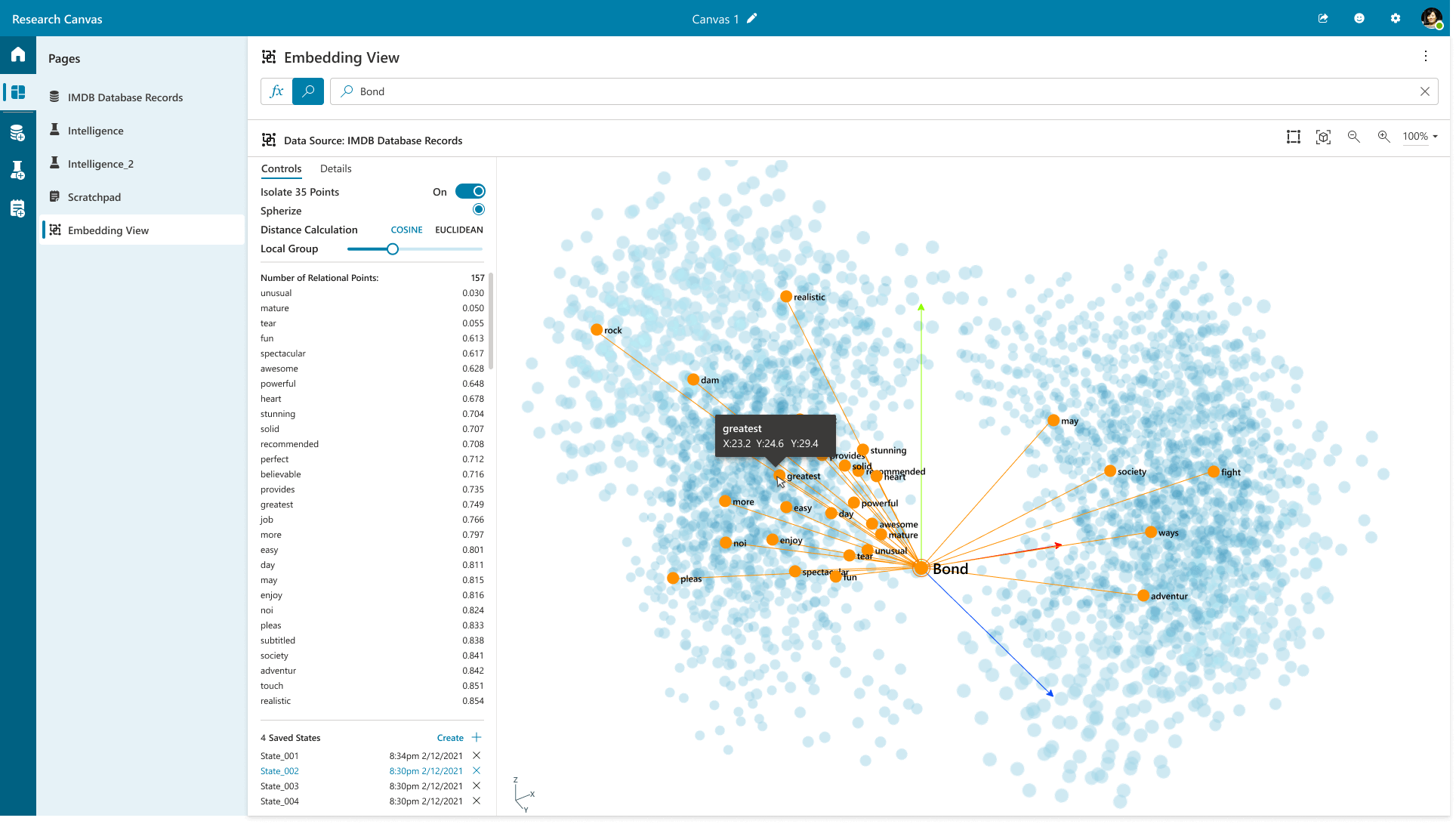1456x824 pixels.
Task: Rename canvas with pencil icon
Action: tap(751, 18)
